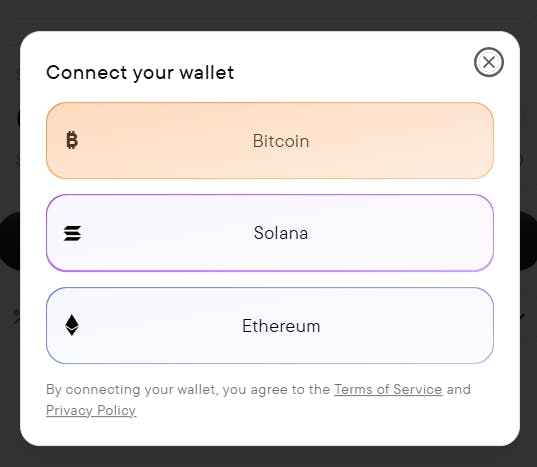Click the "Connect your wallet" heading
Image resolution: width=537 pixels, height=467 pixels.
tap(140, 73)
